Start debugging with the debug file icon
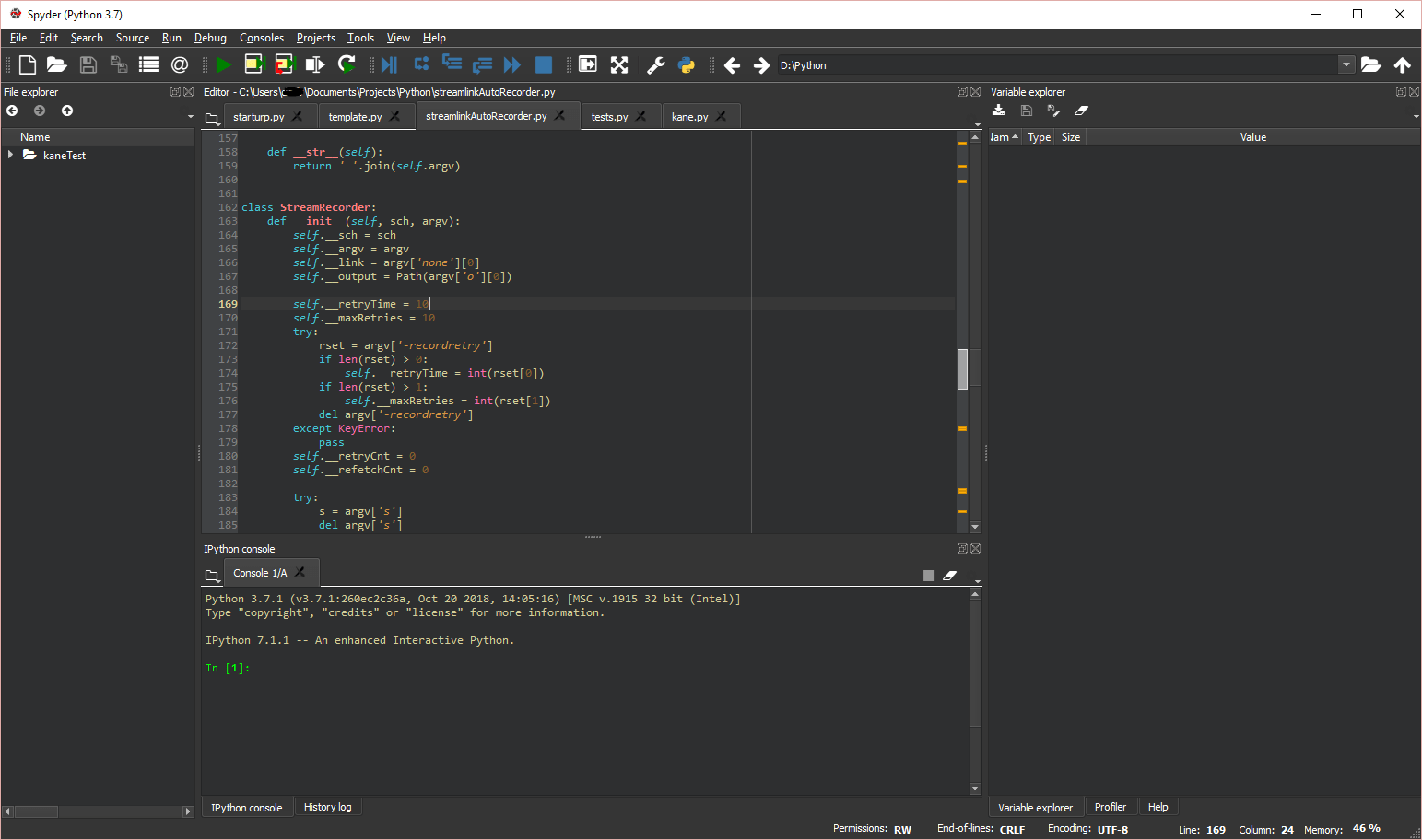 (390, 64)
